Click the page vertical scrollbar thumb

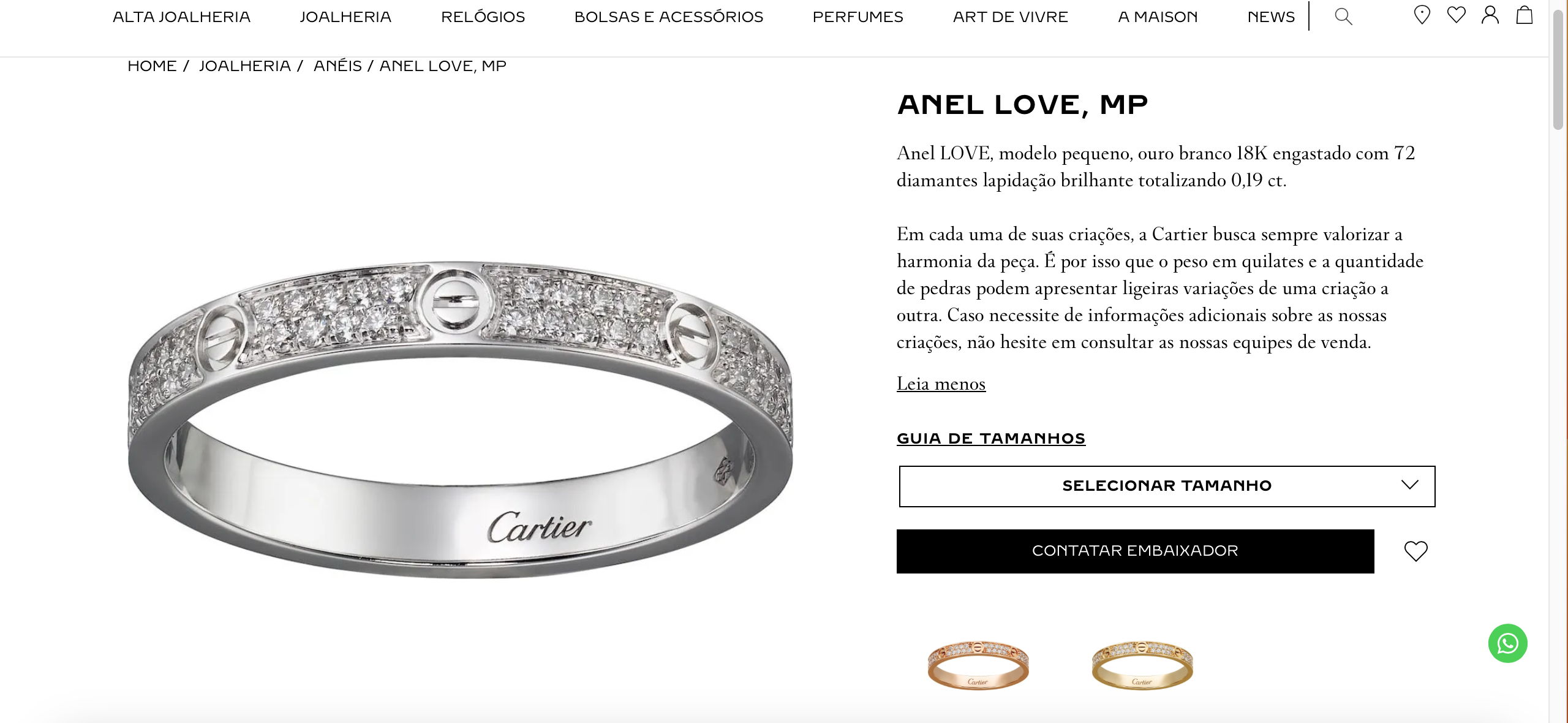pos(1558,69)
